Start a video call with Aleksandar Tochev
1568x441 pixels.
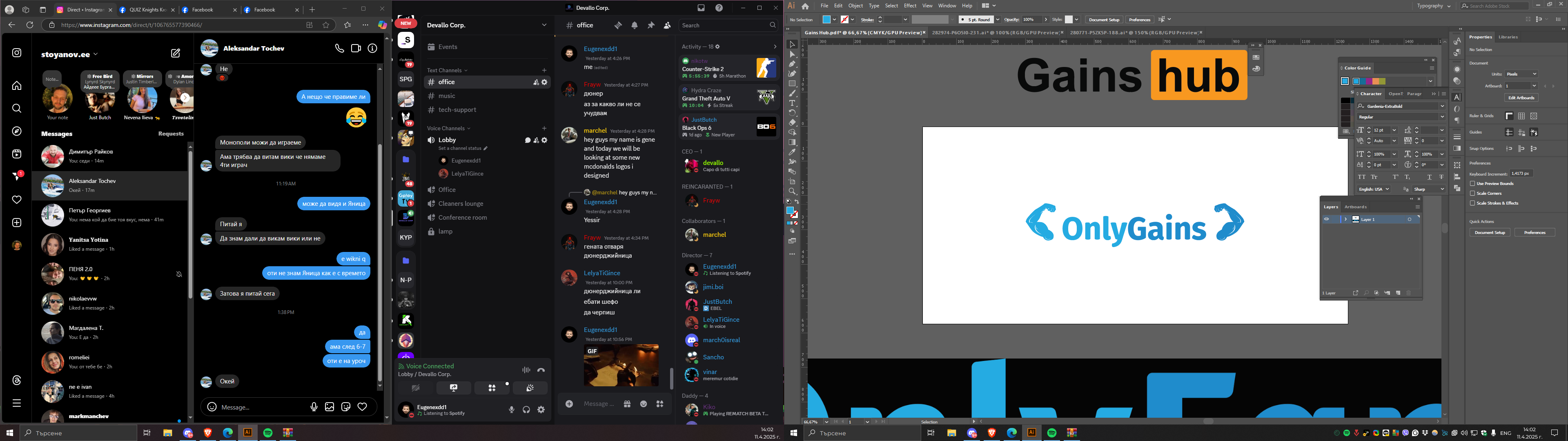[x=356, y=48]
